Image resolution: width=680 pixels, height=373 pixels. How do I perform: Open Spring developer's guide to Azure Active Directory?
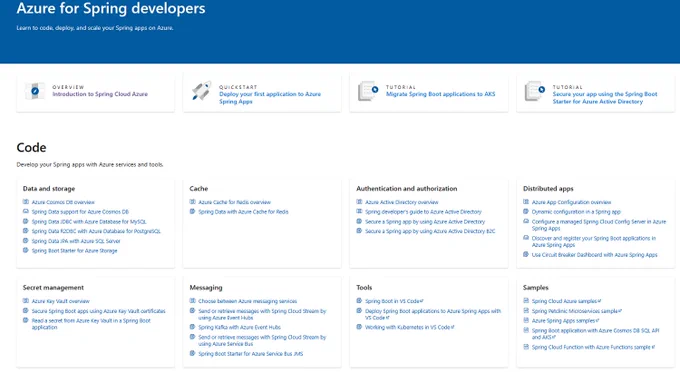[x=423, y=212]
